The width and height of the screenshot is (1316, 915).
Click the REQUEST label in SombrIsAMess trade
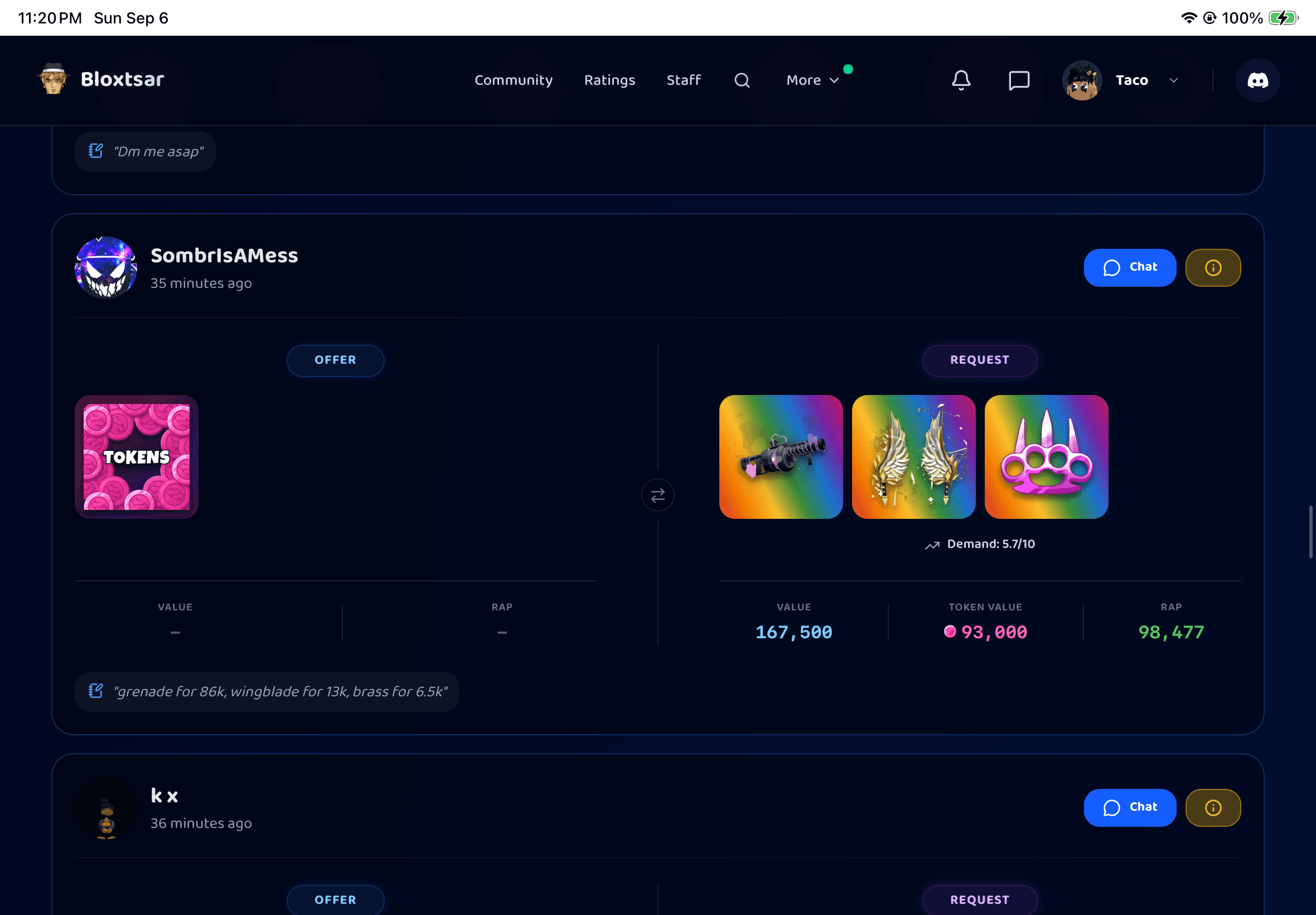pyautogui.click(x=979, y=360)
